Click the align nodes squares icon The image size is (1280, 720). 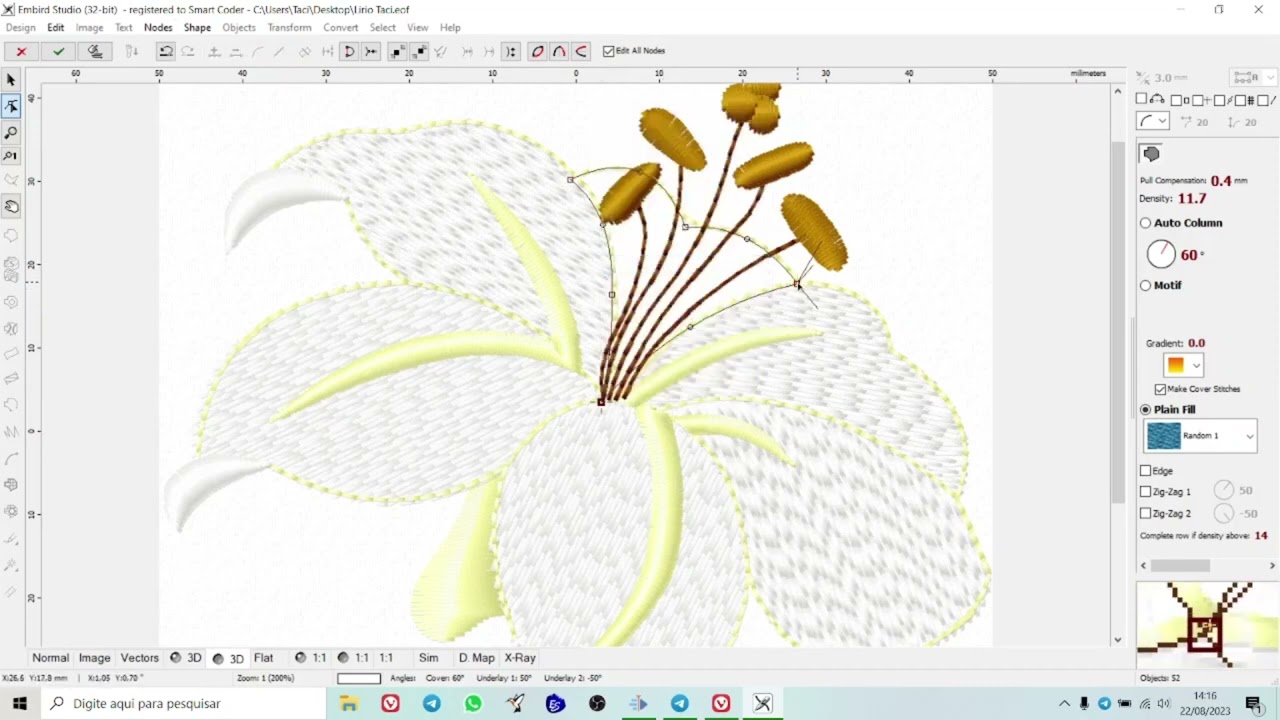398,51
